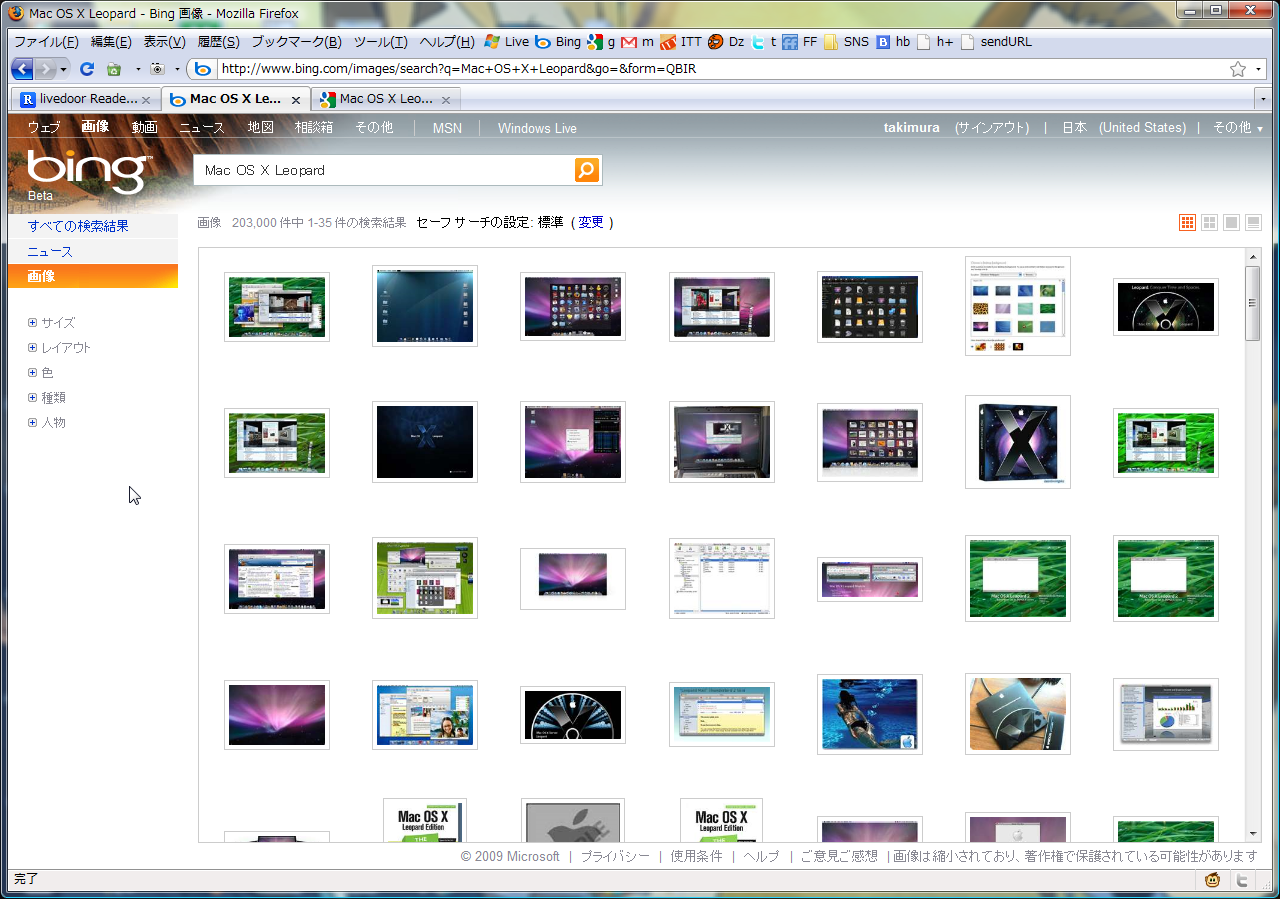The width and height of the screenshot is (1280, 899).
Task: Open the Twitter 't' bookmark
Action: 764,42
